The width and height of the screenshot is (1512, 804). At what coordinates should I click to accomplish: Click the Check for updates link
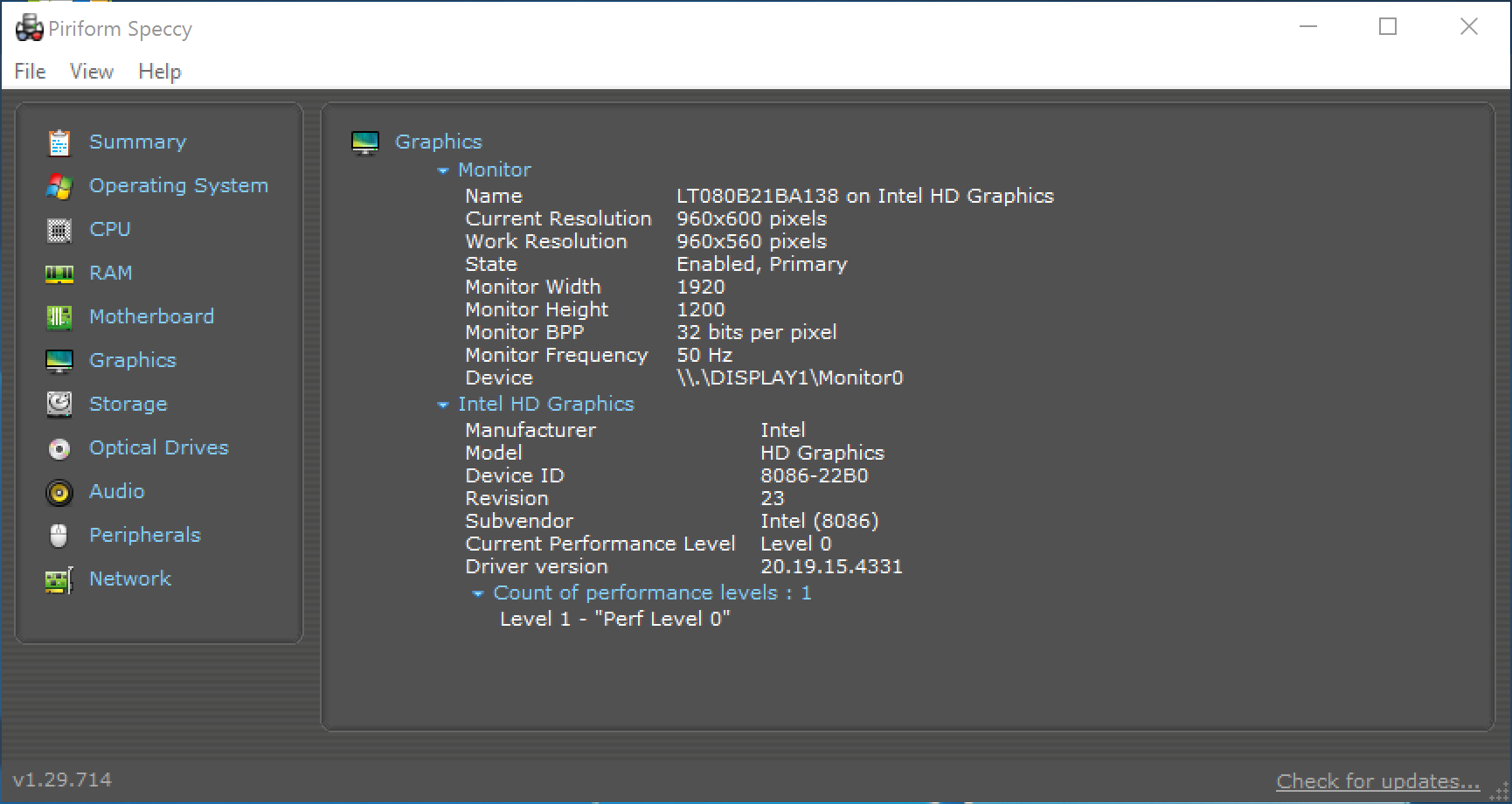[x=1377, y=781]
